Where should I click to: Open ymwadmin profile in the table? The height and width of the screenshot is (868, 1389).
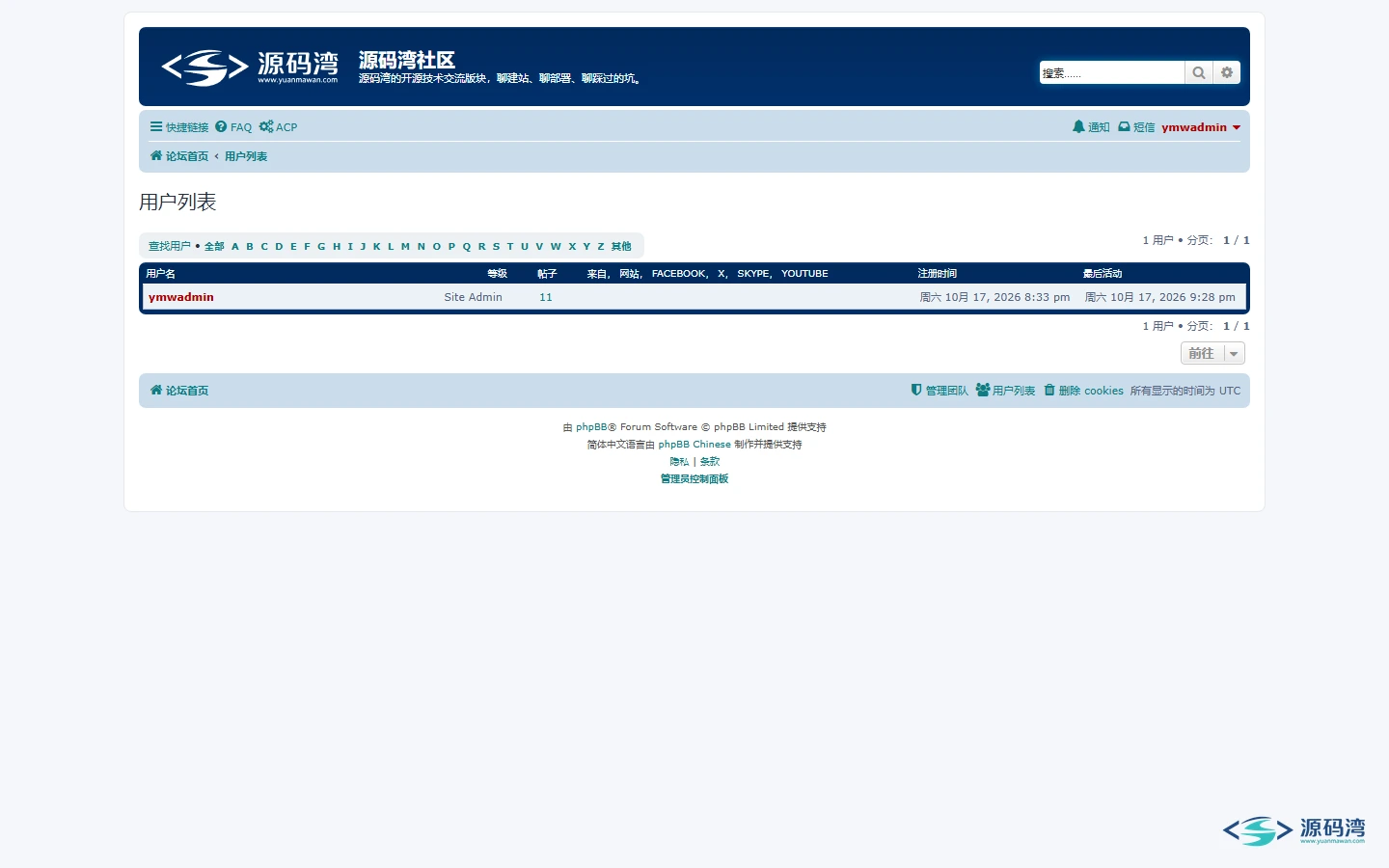click(x=181, y=297)
